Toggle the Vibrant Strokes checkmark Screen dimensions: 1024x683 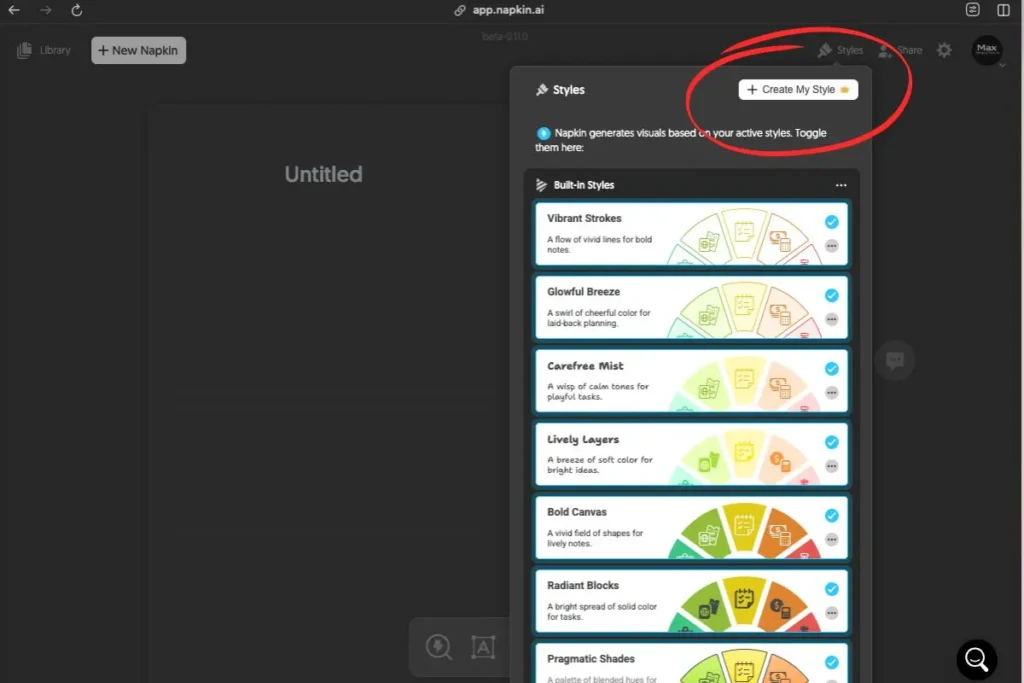tap(831, 222)
